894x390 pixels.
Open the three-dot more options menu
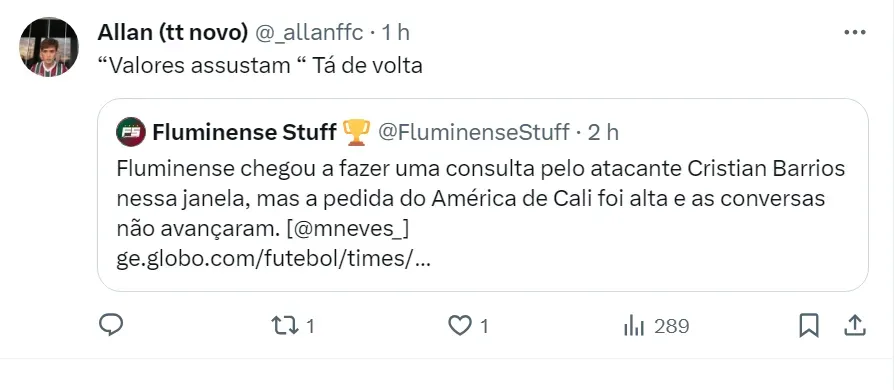click(855, 32)
